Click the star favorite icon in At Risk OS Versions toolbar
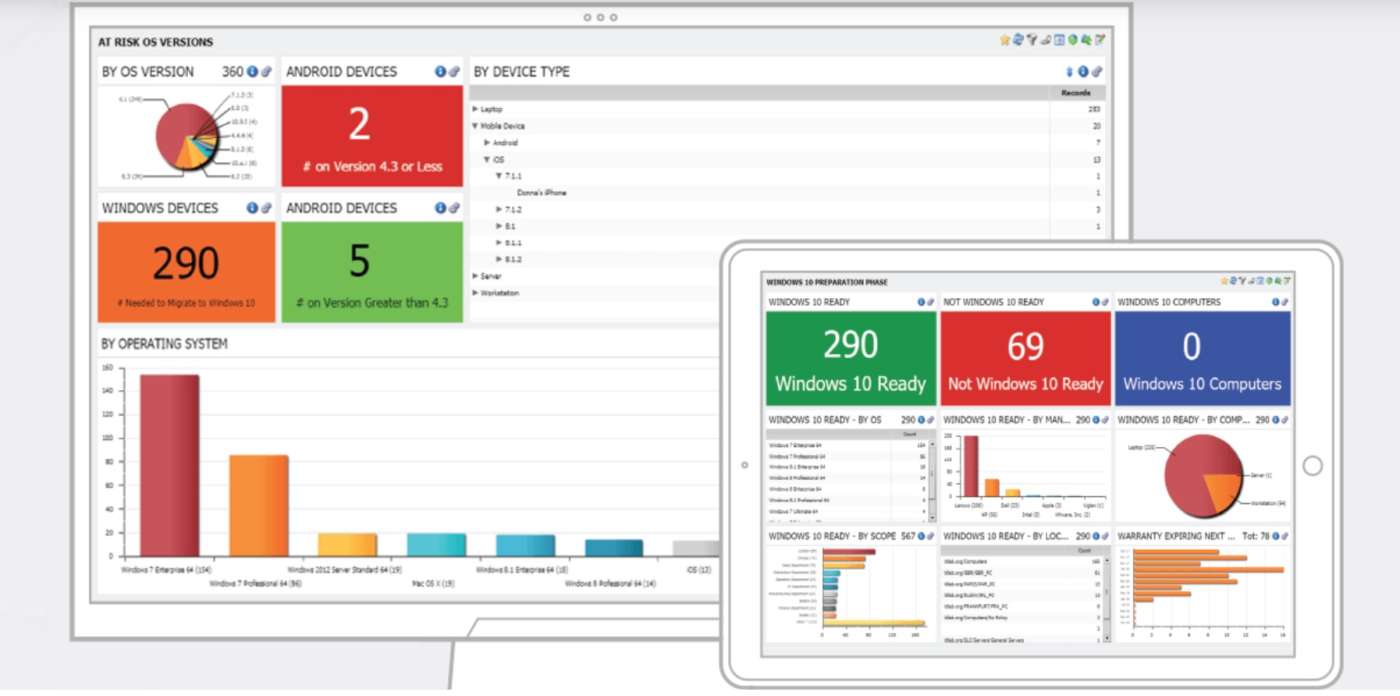Screen dimensions: 1400x696 click(x=1005, y=40)
